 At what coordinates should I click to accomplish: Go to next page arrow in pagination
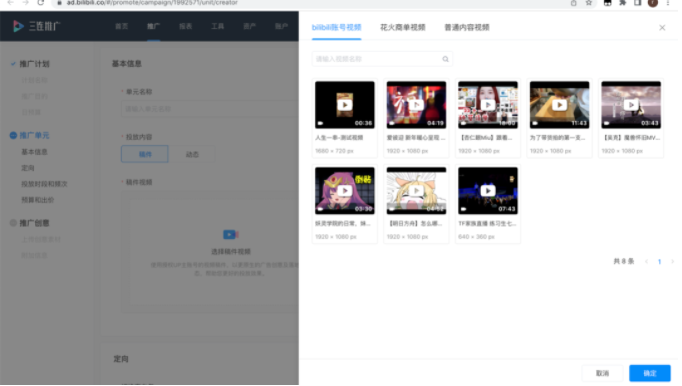tap(672, 262)
